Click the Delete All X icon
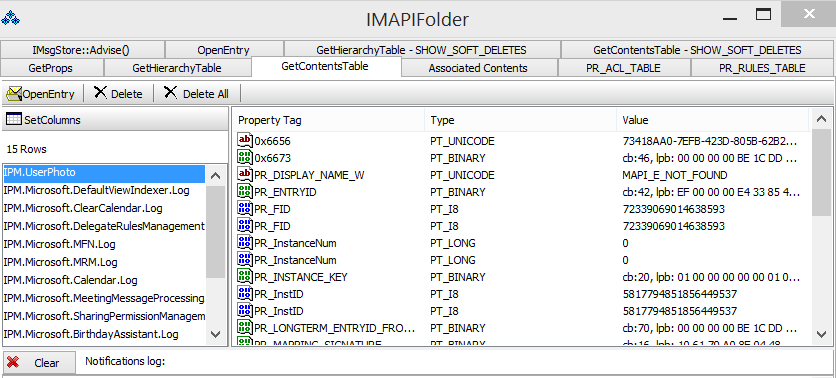The width and height of the screenshot is (836, 378). click(170, 93)
